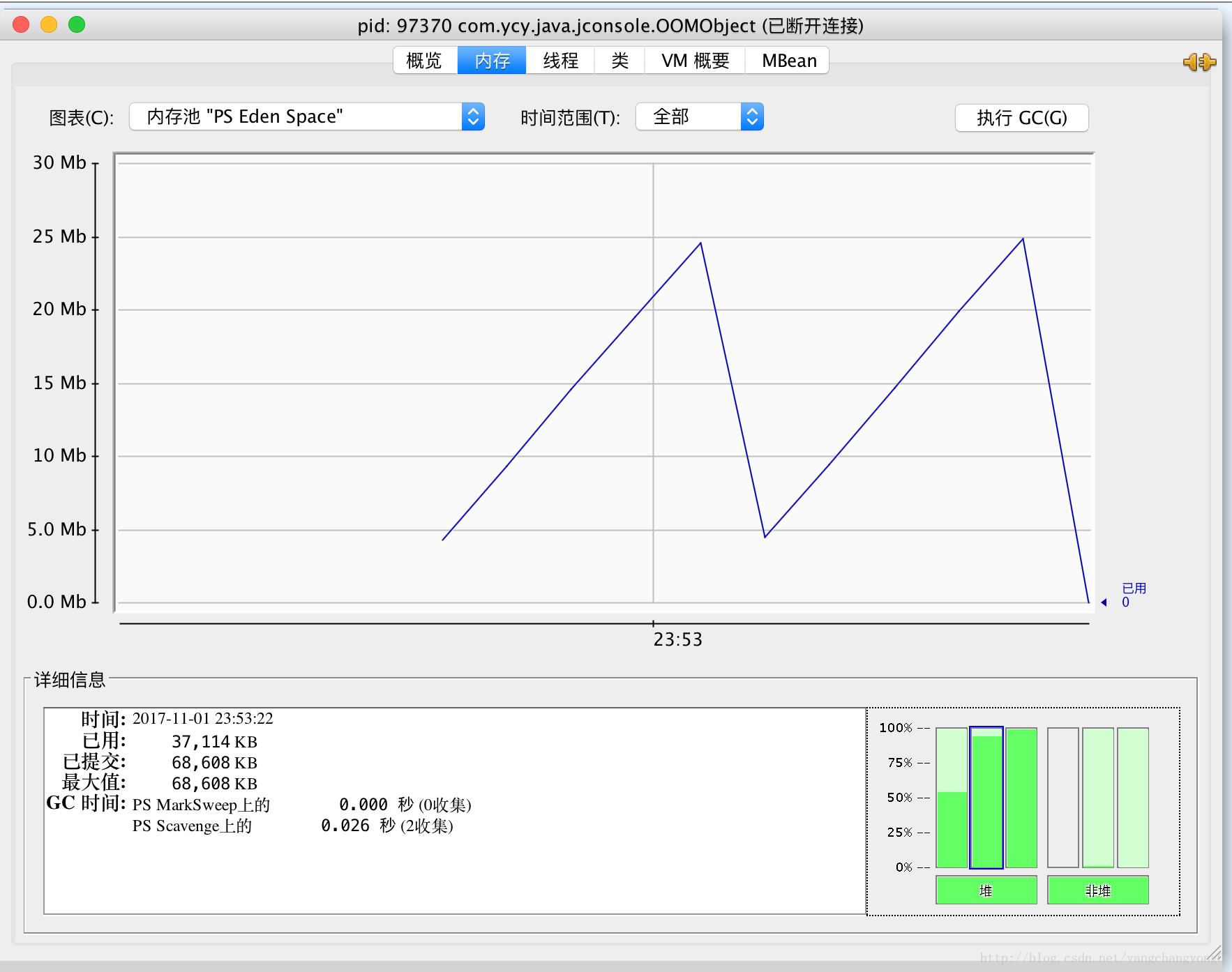This screenshot has height=972, width=1232.
Task: Select the third heap pool bar
Action: (x=1021, y=798)
